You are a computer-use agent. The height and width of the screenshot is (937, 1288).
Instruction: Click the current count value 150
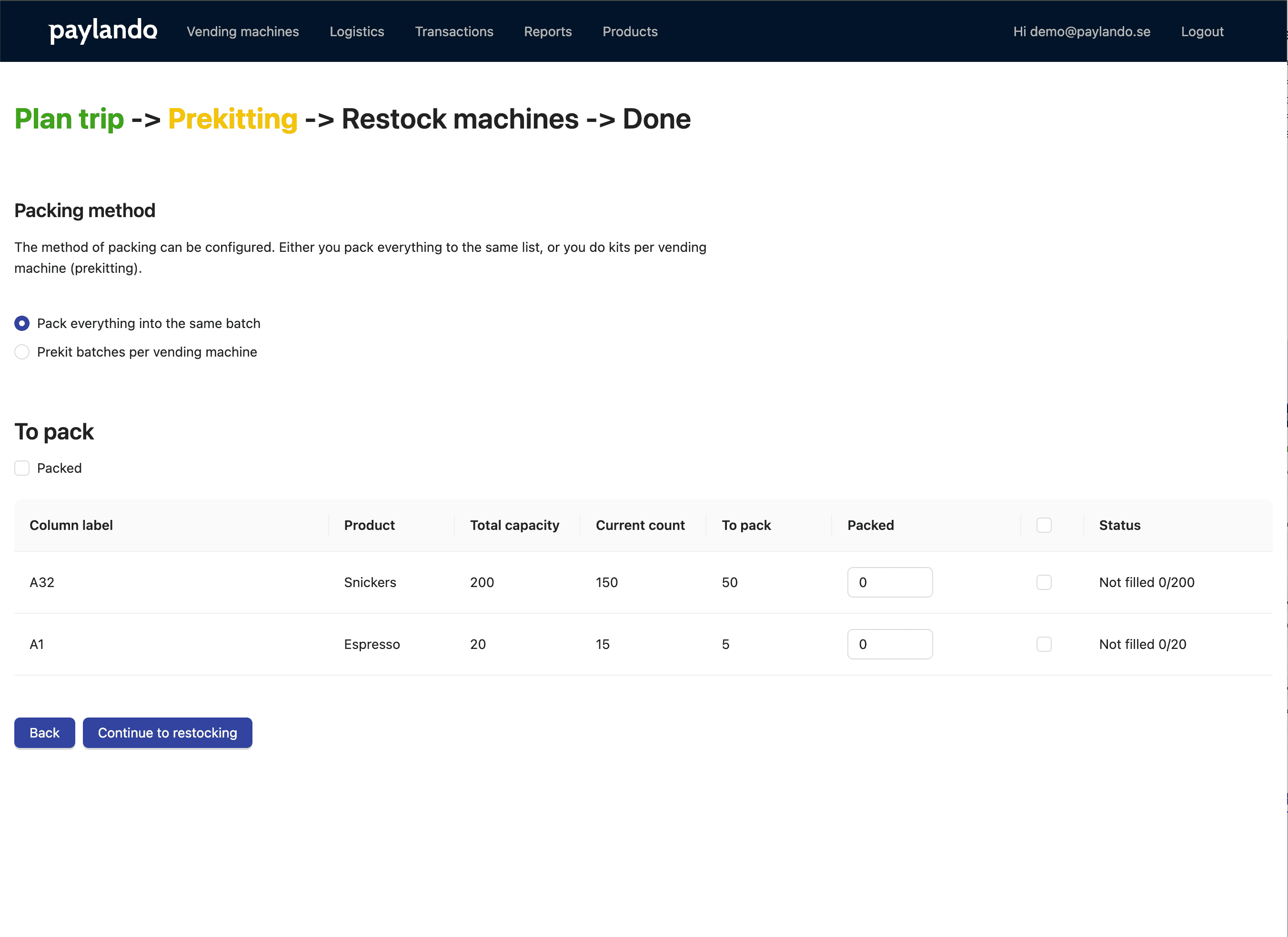pyautogui.click(x=606, y=582)
